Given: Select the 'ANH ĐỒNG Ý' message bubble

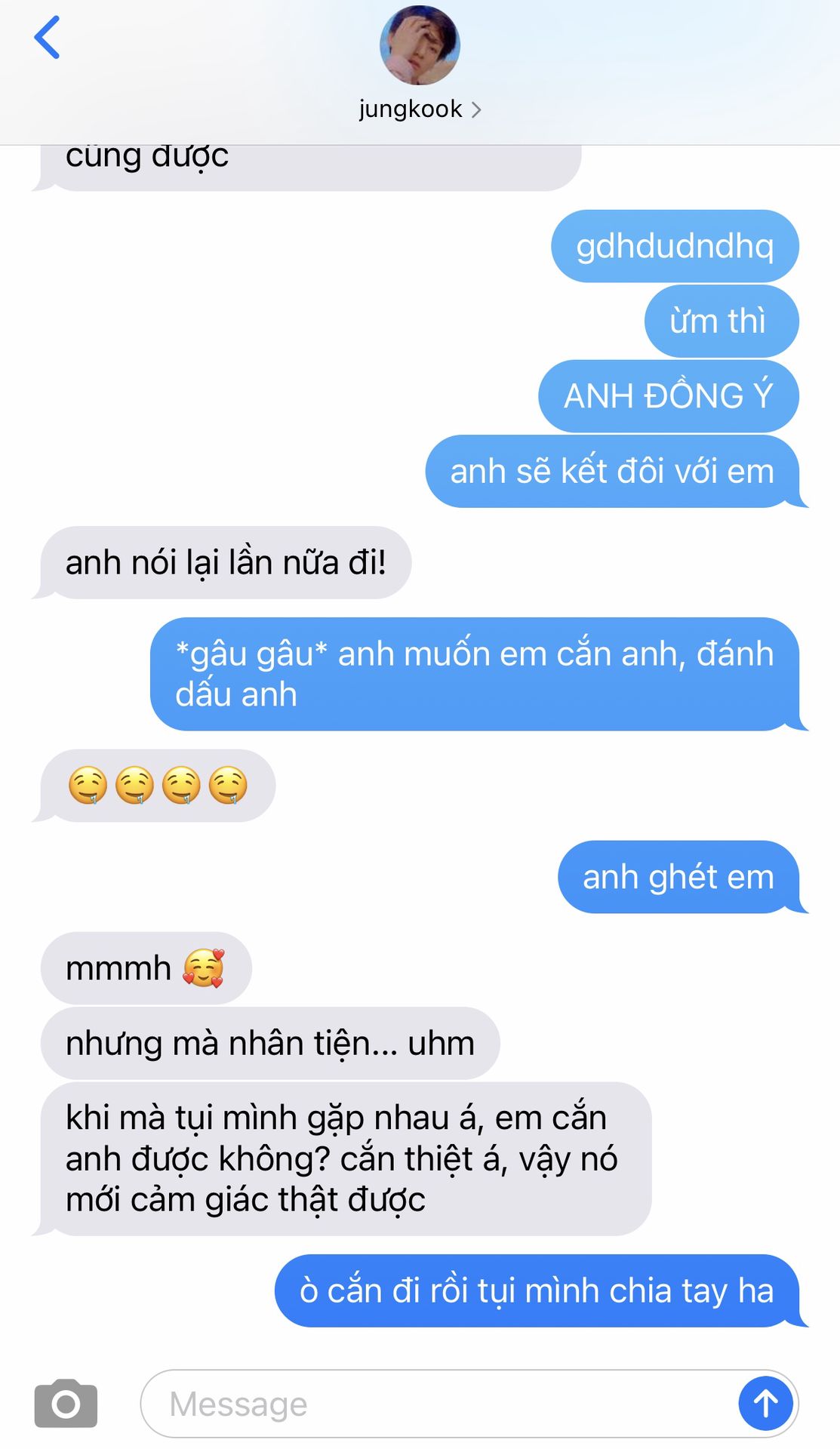Looking at the screenshot, I should tap(669, 396).
